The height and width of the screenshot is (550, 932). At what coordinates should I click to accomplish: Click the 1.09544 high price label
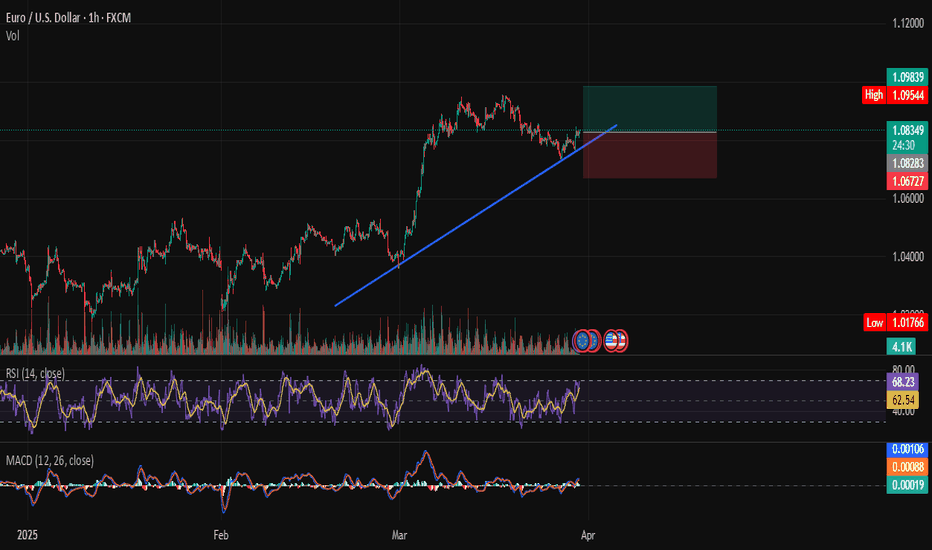[907, 95]
